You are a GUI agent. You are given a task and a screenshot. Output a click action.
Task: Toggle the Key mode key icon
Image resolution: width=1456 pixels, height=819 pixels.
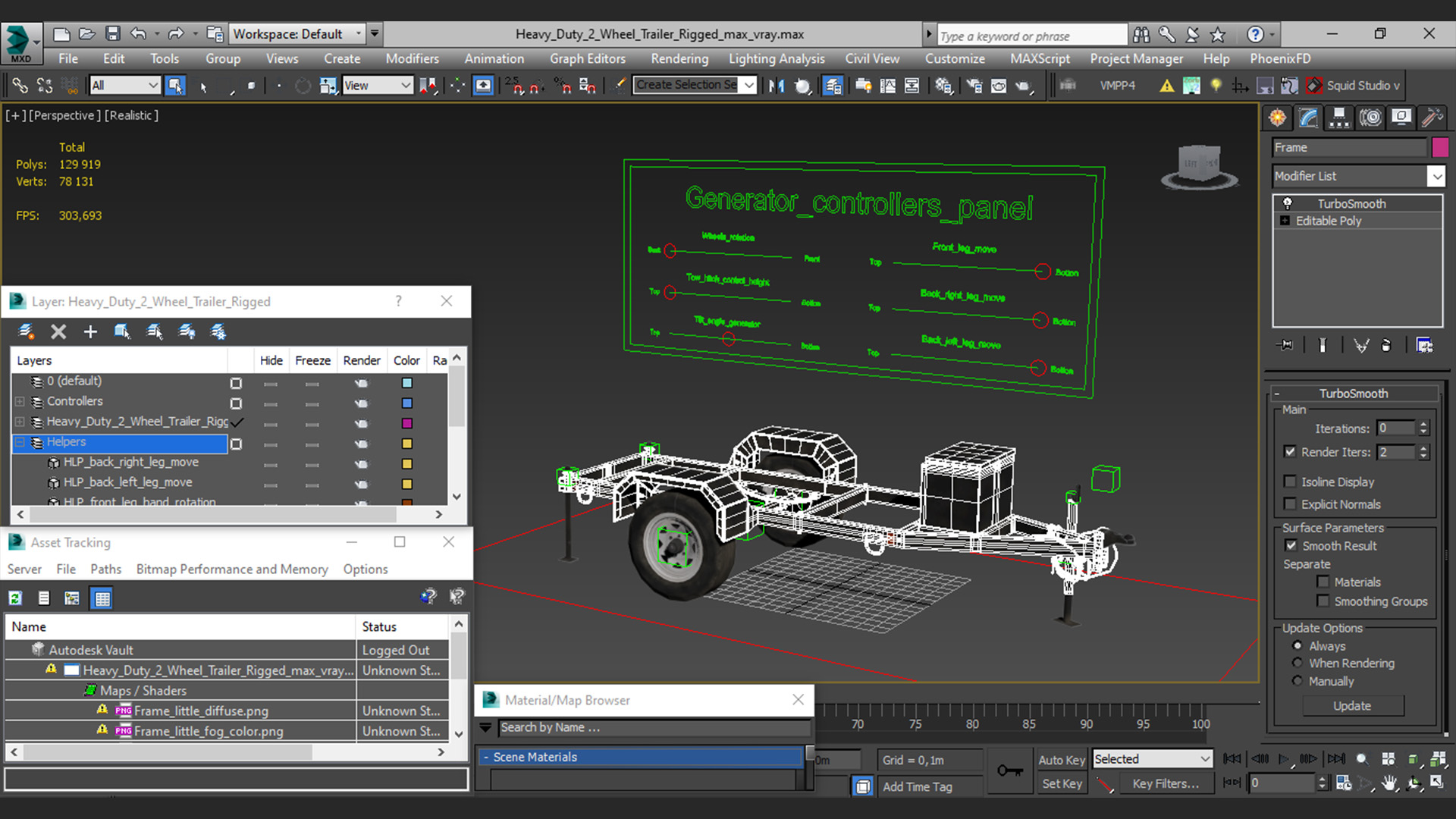click(1009, 770)
